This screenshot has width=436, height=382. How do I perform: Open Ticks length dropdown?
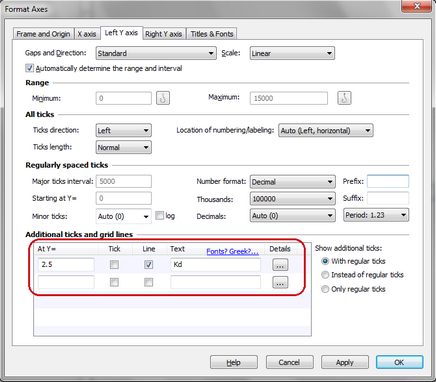[x=124, y=147]
